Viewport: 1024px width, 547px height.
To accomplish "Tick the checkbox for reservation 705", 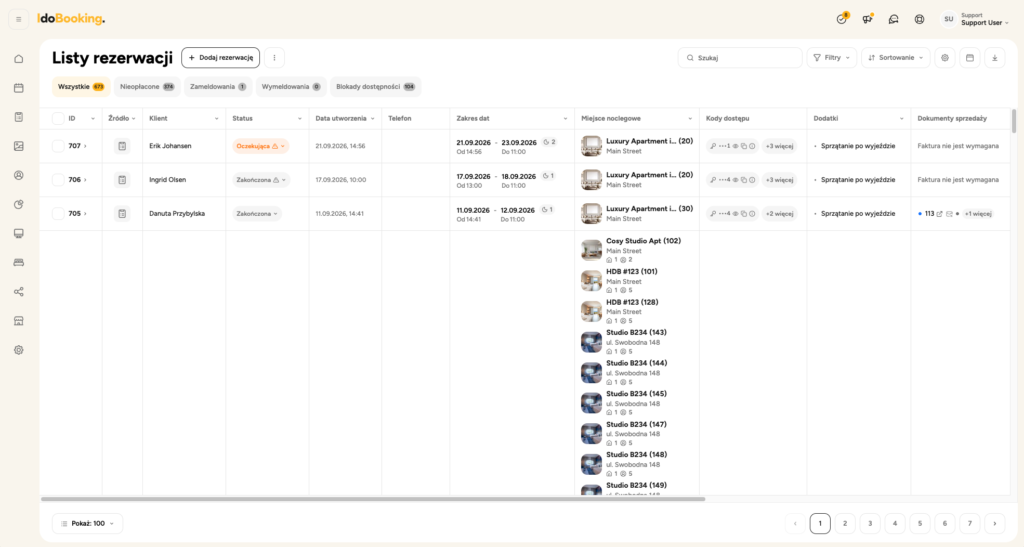I will coord(58,213).
